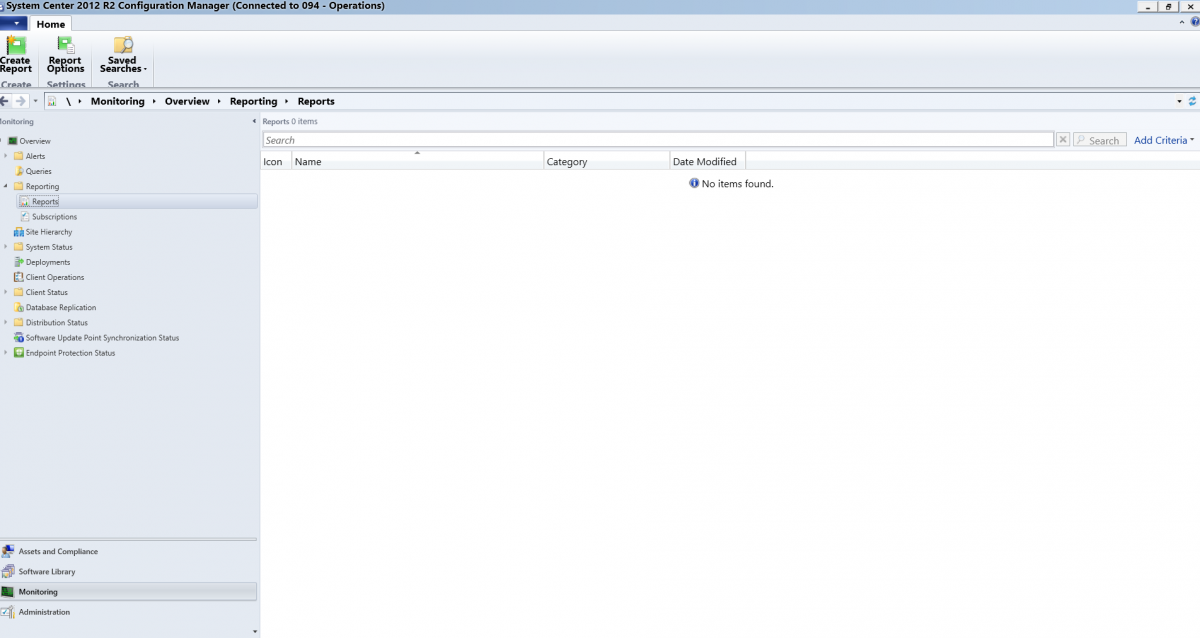Open the Database Replication icon
Screen dimensions: 1200x638
coord(18,307)
